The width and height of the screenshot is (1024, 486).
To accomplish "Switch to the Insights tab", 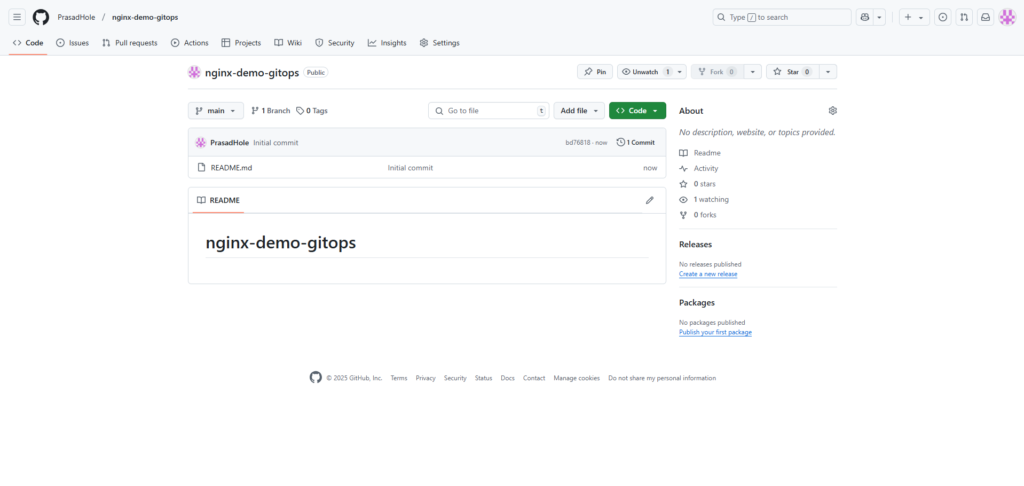I will (x=387, y=43).
